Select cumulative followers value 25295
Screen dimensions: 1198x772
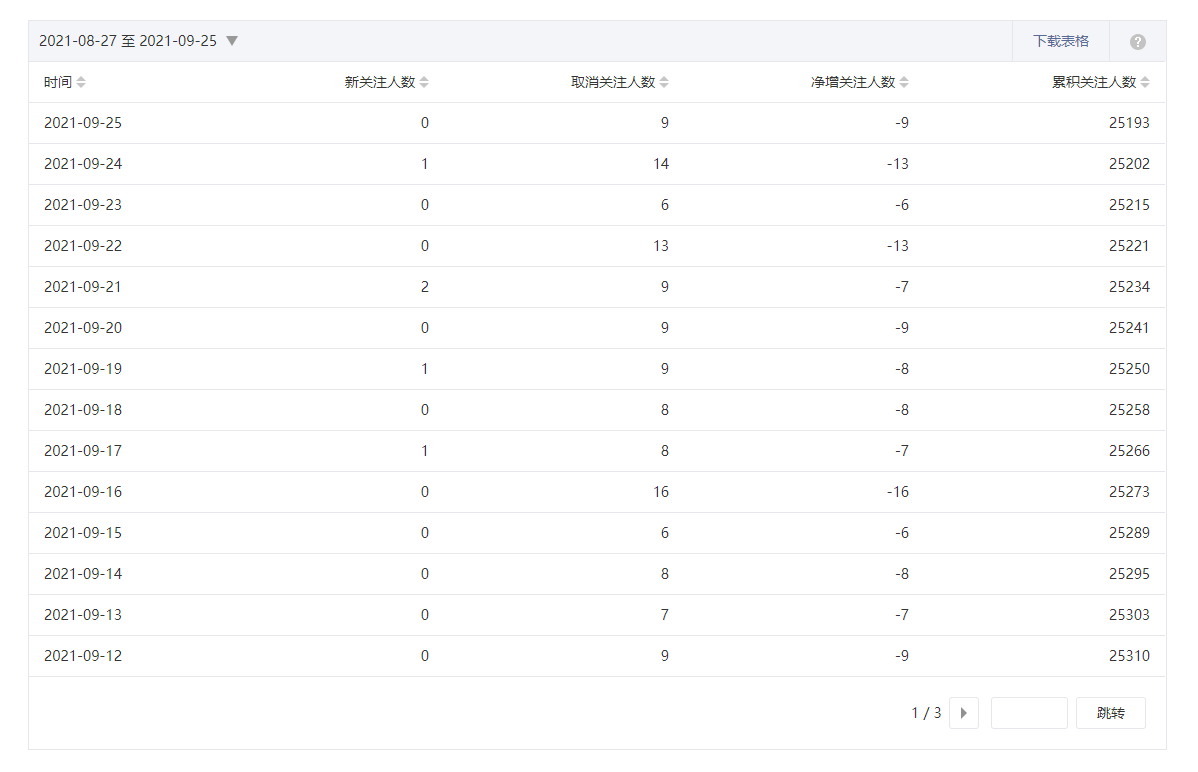point(1129,574)
